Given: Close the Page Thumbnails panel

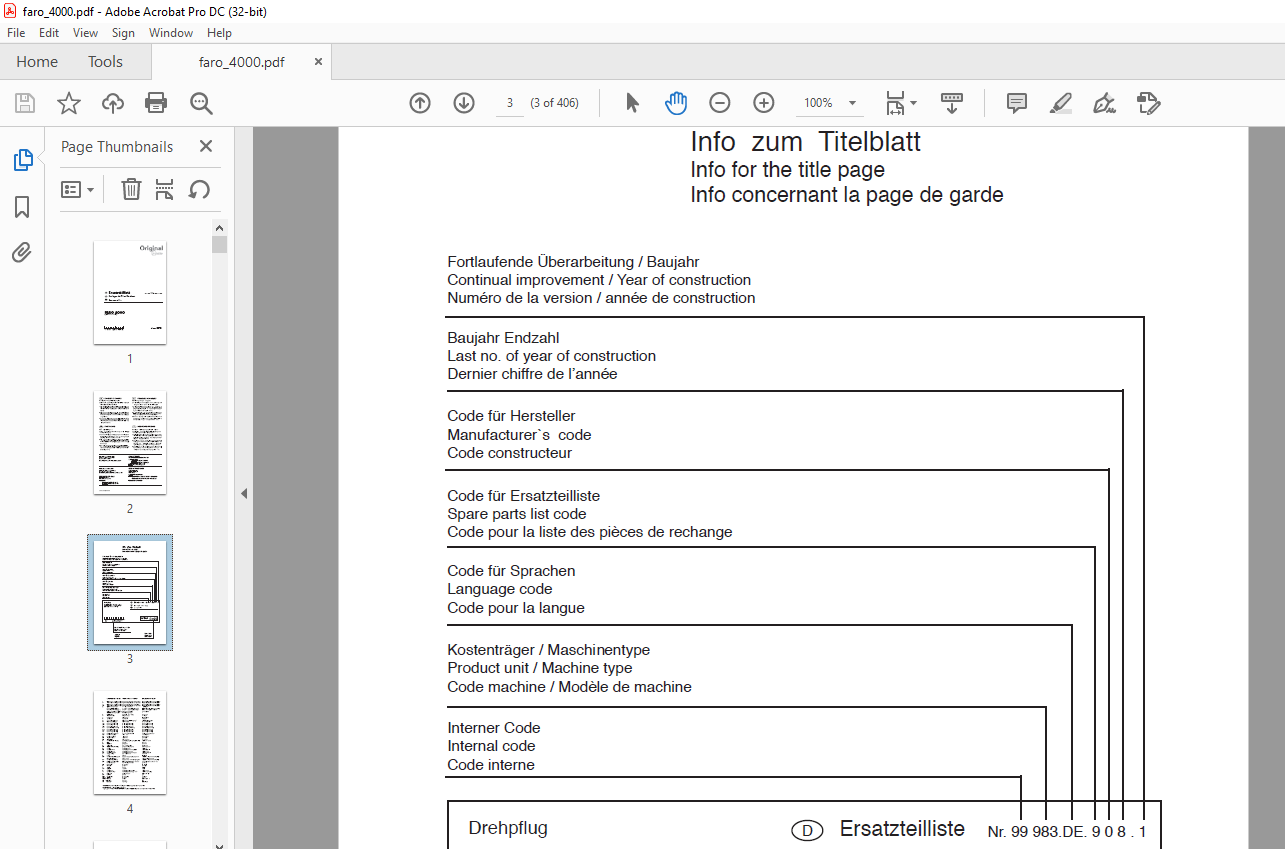Looking at the screenshot, I should click(x=206, y=146).
